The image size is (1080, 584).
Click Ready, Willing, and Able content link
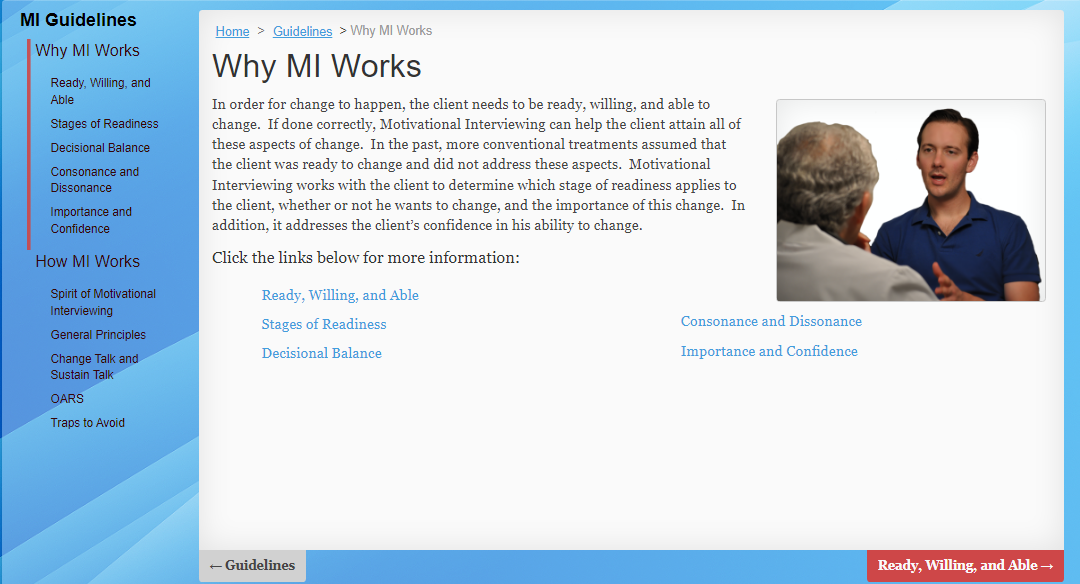(340, 295)
